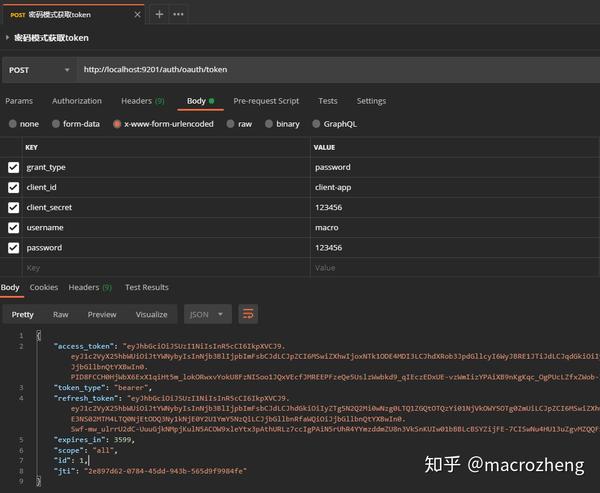Click the empty Key placeholder field
The width and height of the screenshot is (600, 493).
pos(166,268)
